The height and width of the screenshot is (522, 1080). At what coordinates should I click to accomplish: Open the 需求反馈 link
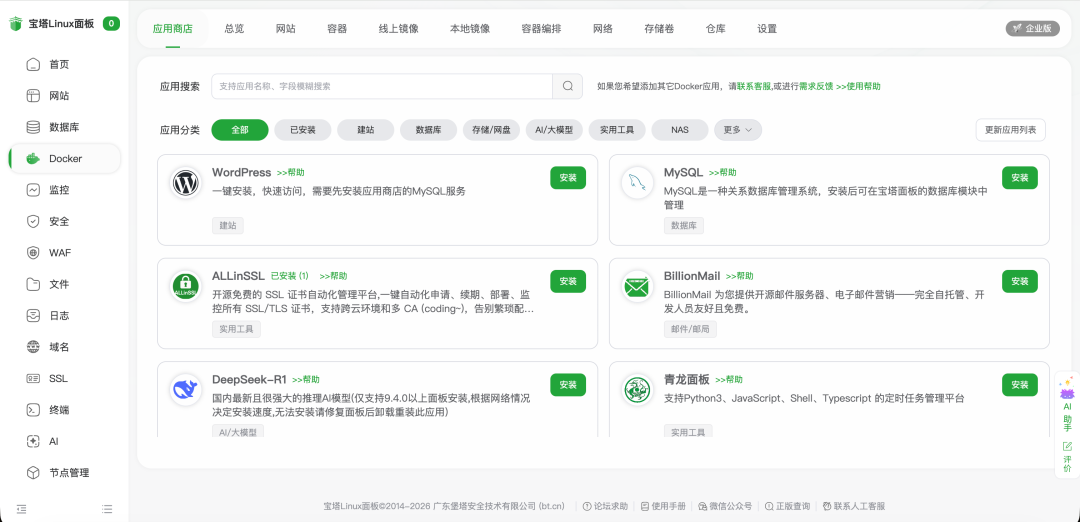click(x=816, y=87)
